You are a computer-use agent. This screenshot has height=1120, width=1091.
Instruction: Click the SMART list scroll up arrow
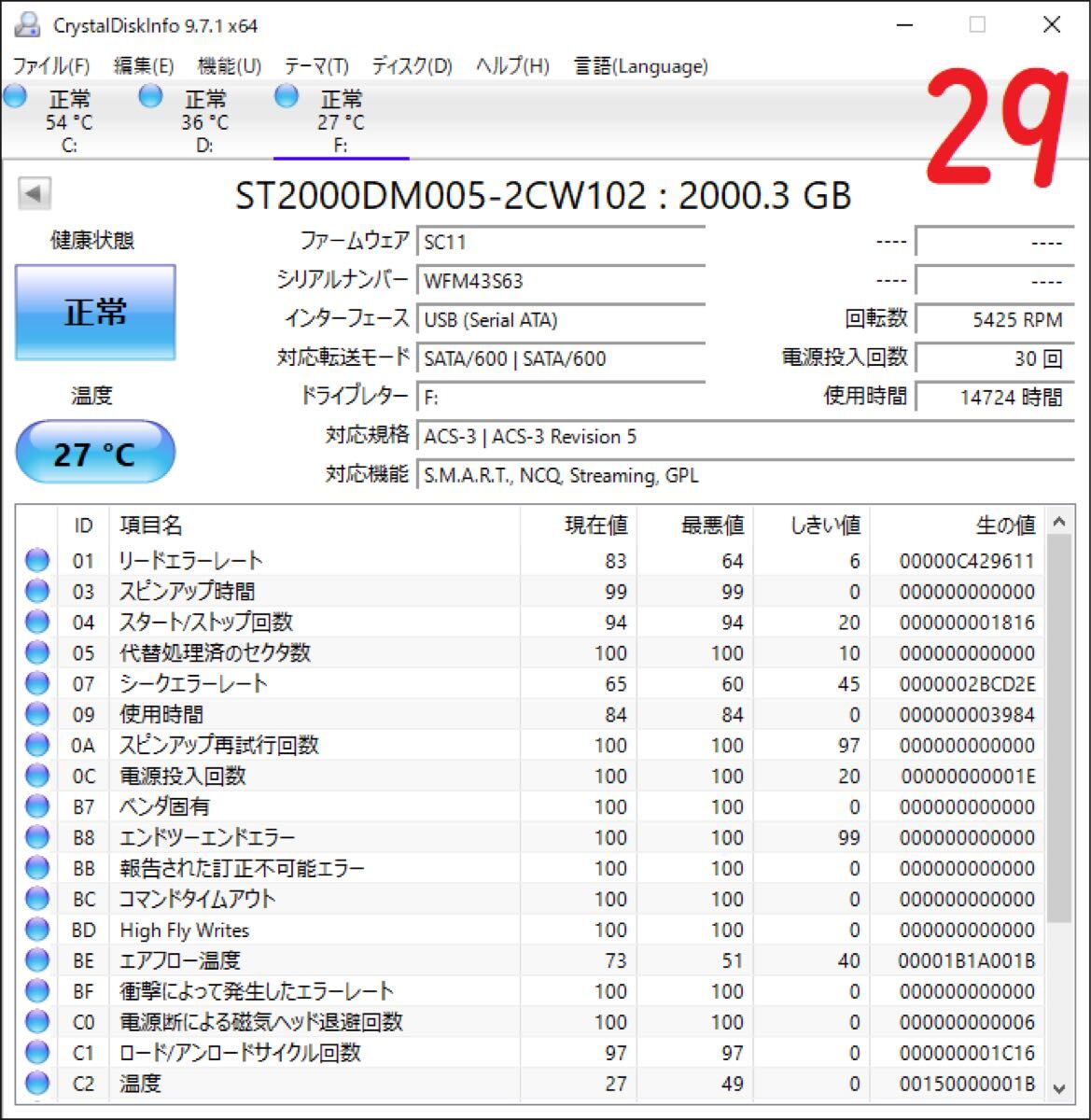click(x=1059, y=523)
